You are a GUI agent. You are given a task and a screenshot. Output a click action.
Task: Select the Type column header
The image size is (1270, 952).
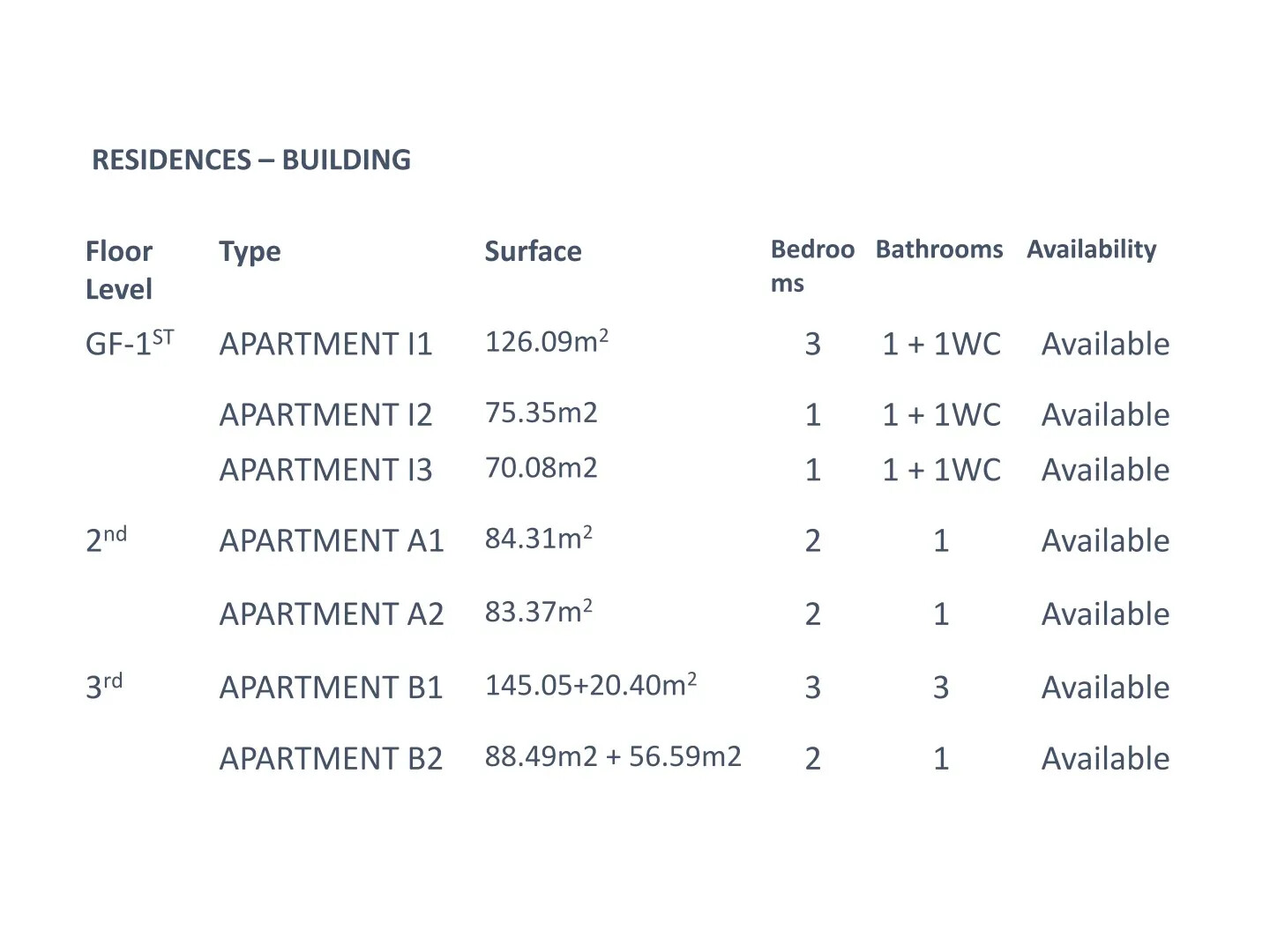(250, 252)
